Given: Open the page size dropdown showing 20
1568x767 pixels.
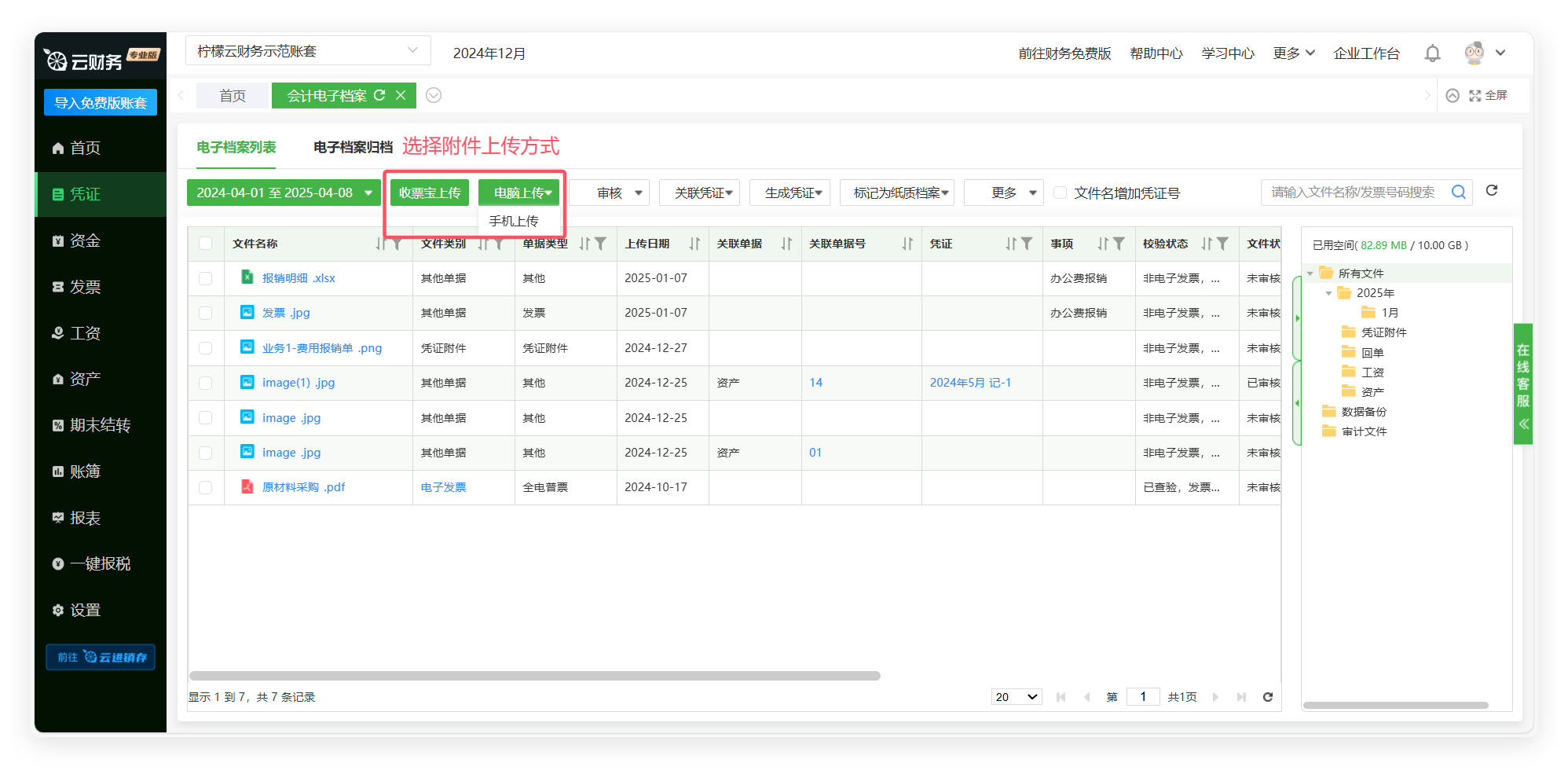Looking at the screenshot, I should [x=1016, y=697].
